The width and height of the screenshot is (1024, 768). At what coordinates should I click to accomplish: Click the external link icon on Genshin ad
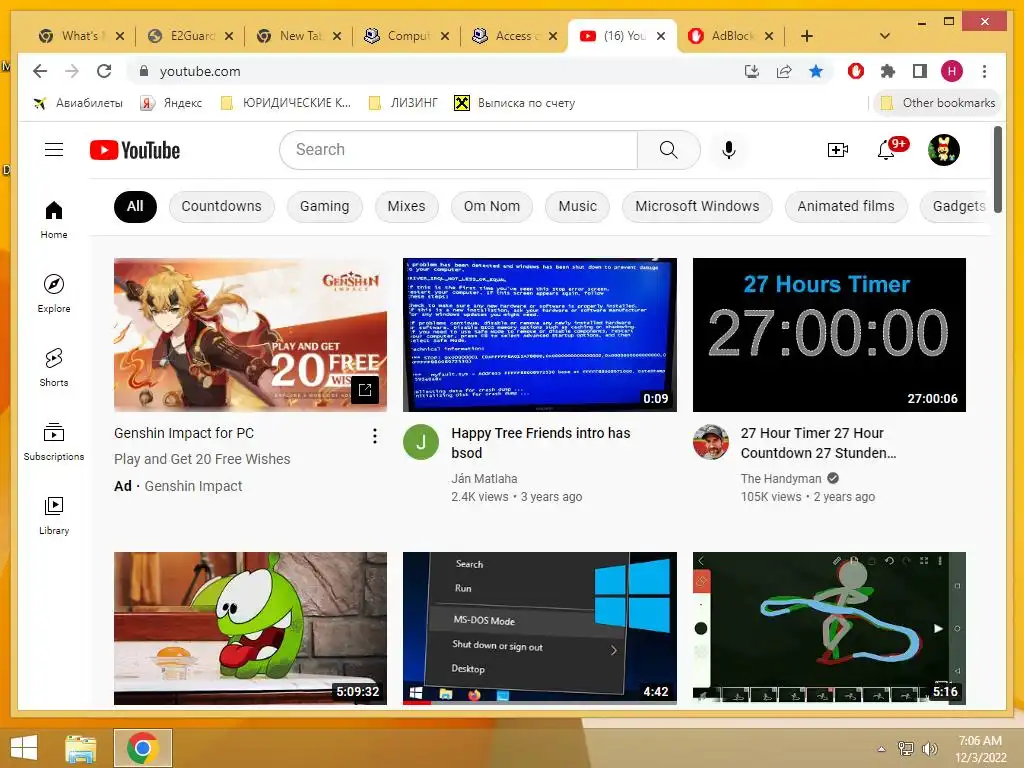(365, 390)
